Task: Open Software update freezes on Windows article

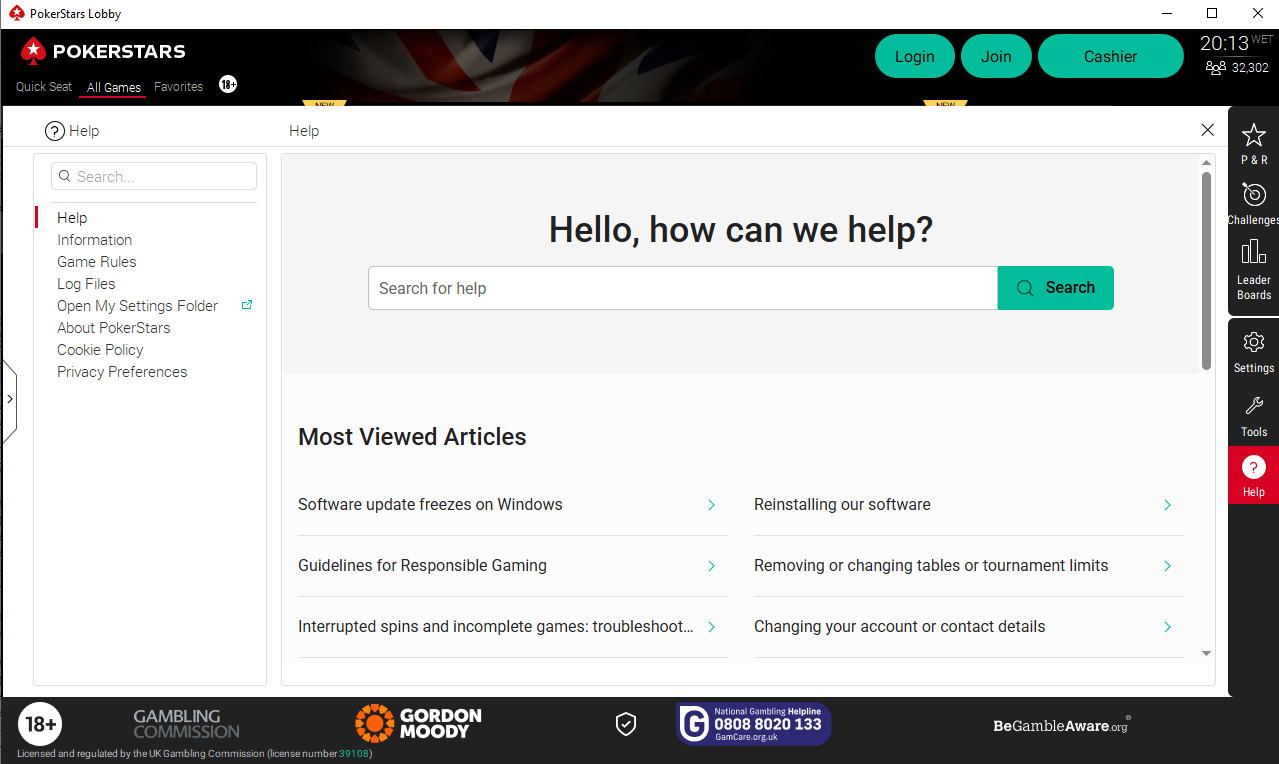Action: 430,505
